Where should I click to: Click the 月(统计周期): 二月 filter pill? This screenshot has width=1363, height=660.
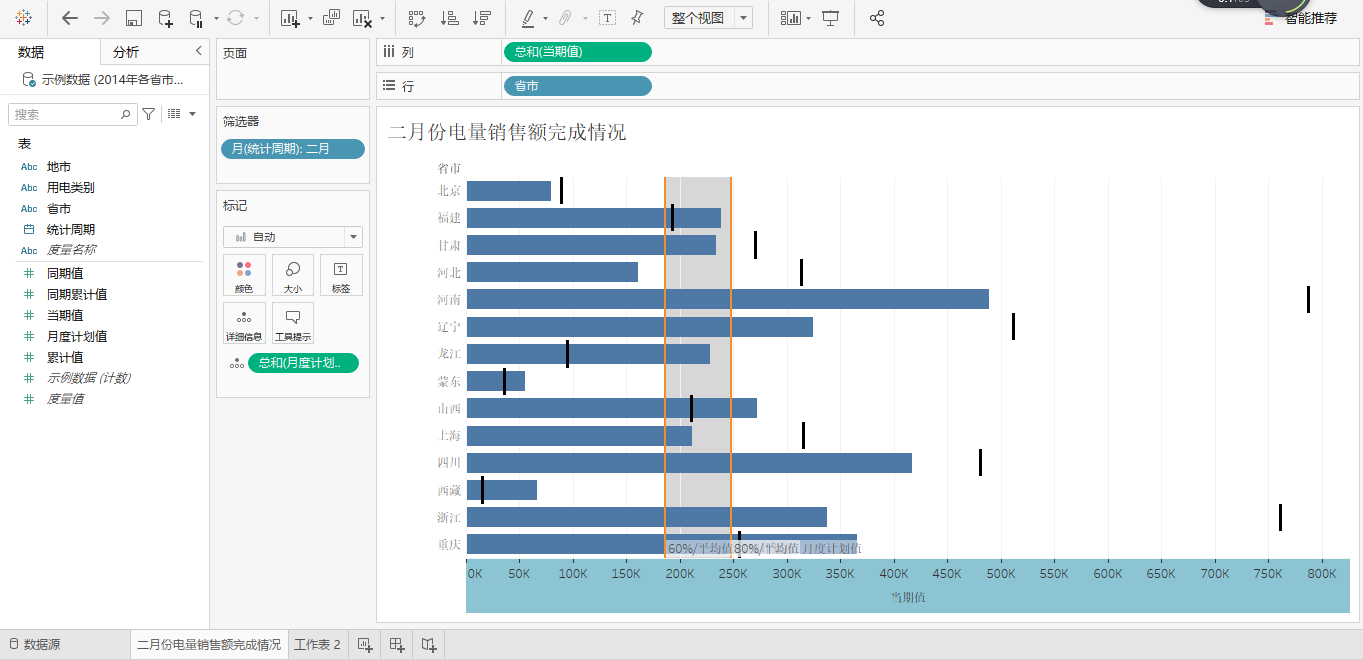pos(293,148)
